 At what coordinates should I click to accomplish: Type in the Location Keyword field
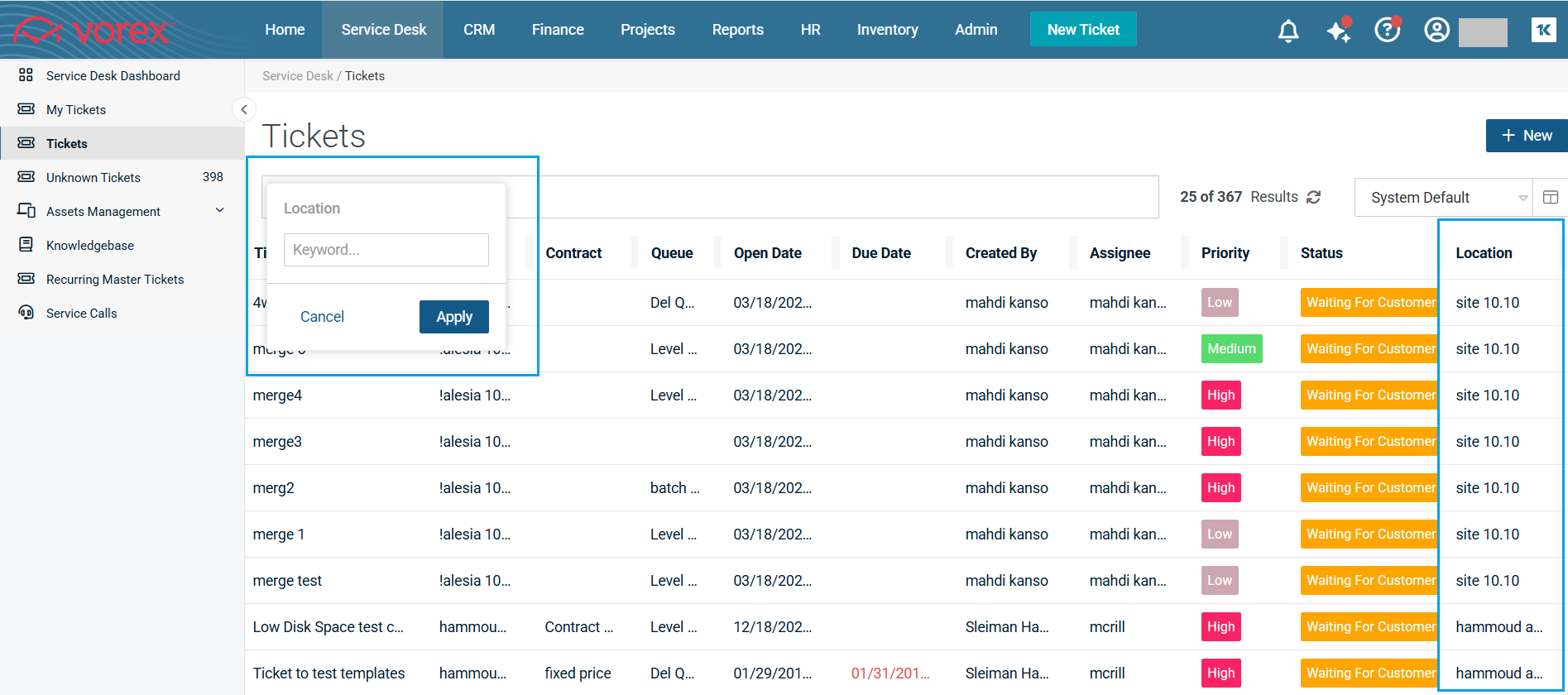pos(386,250)
